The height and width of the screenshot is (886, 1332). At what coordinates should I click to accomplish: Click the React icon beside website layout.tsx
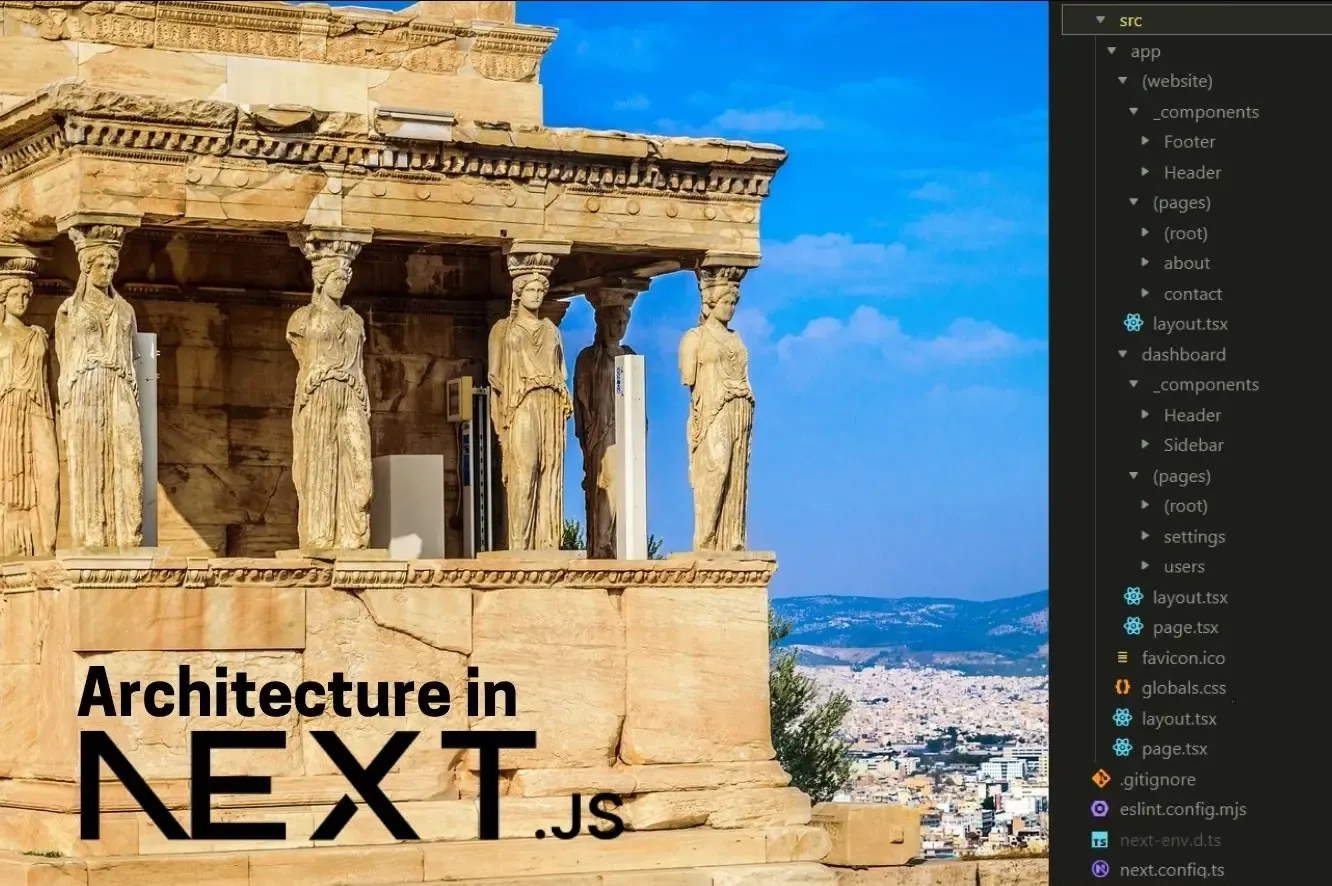[1133, 323]
